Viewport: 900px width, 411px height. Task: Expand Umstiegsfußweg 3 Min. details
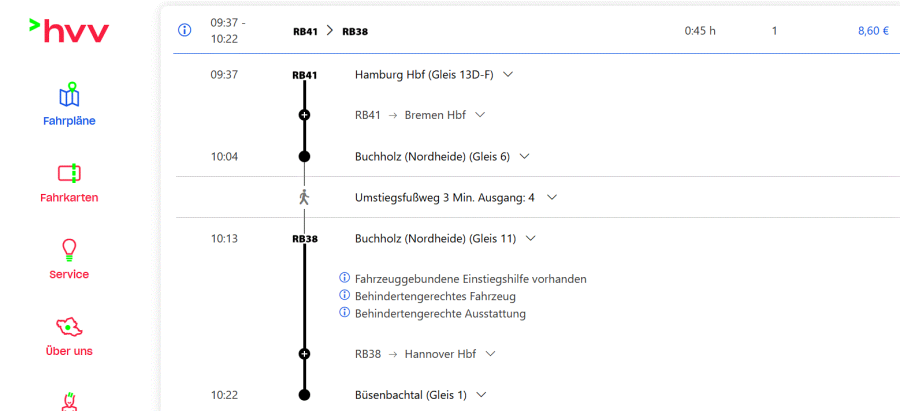(551, 197)
